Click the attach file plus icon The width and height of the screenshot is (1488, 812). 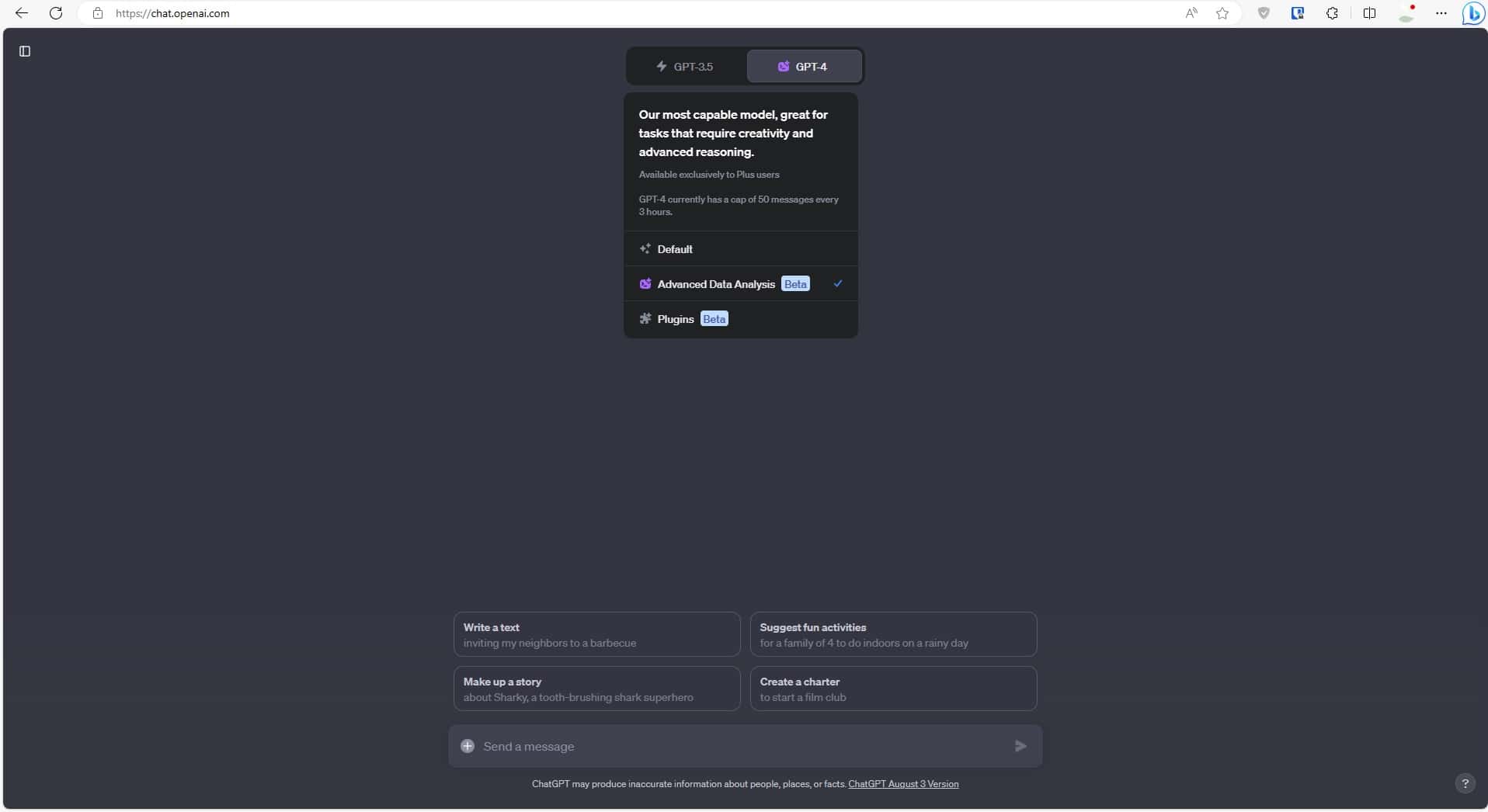[x=468, y=746]
